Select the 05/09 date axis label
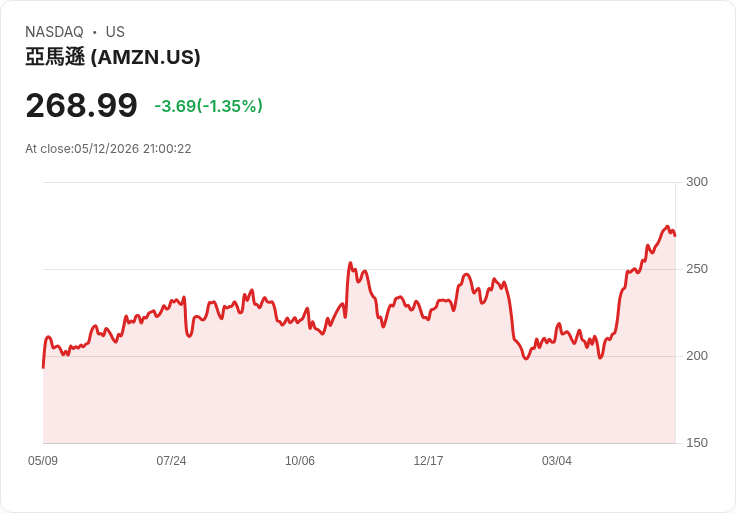 (x=43, y=460)
